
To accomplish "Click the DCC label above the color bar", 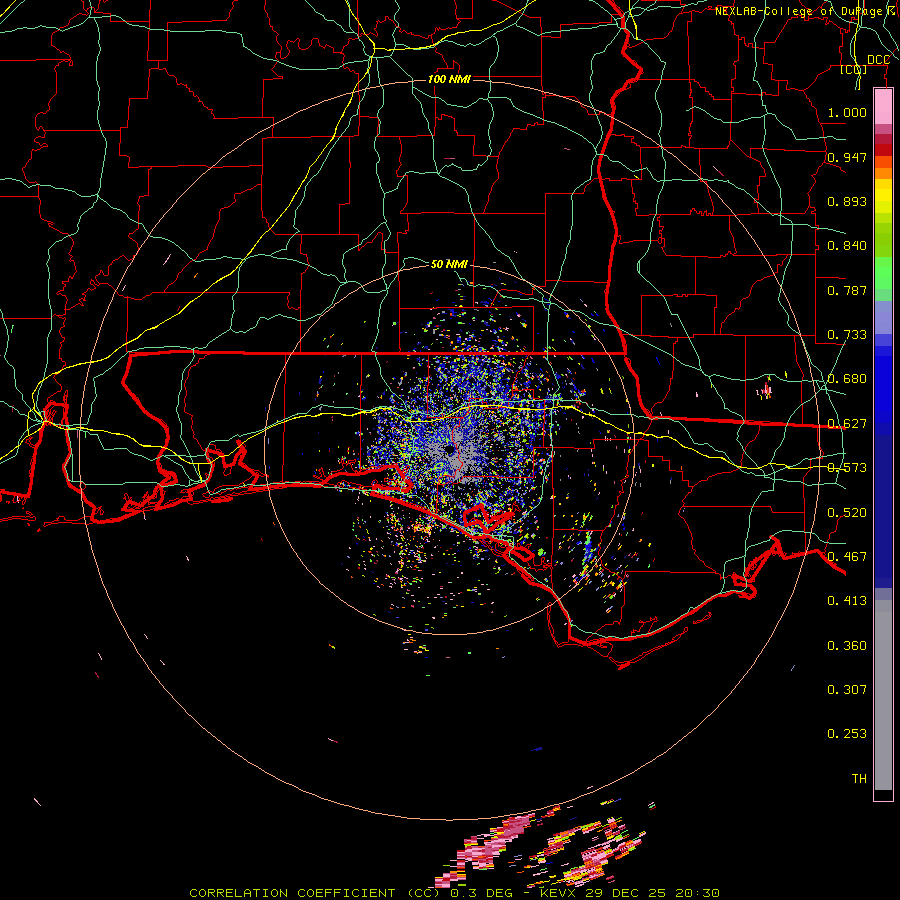I will [878, 60].
